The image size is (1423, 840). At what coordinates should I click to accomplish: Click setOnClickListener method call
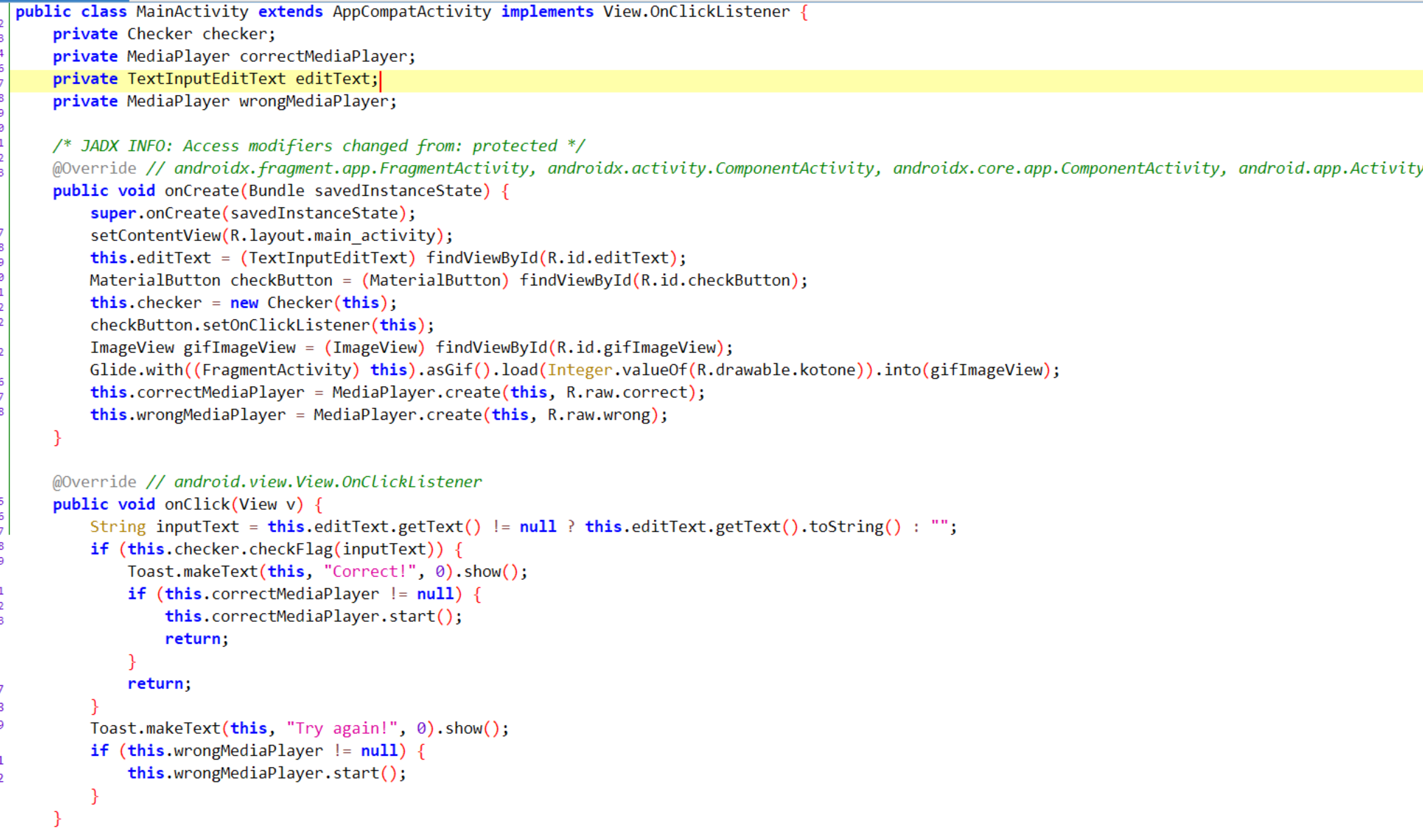(286, 325)
